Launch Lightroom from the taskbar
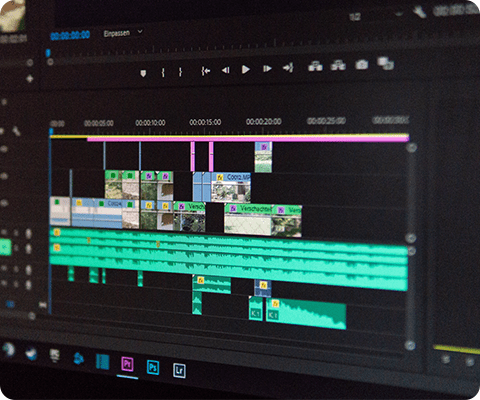 179,370
